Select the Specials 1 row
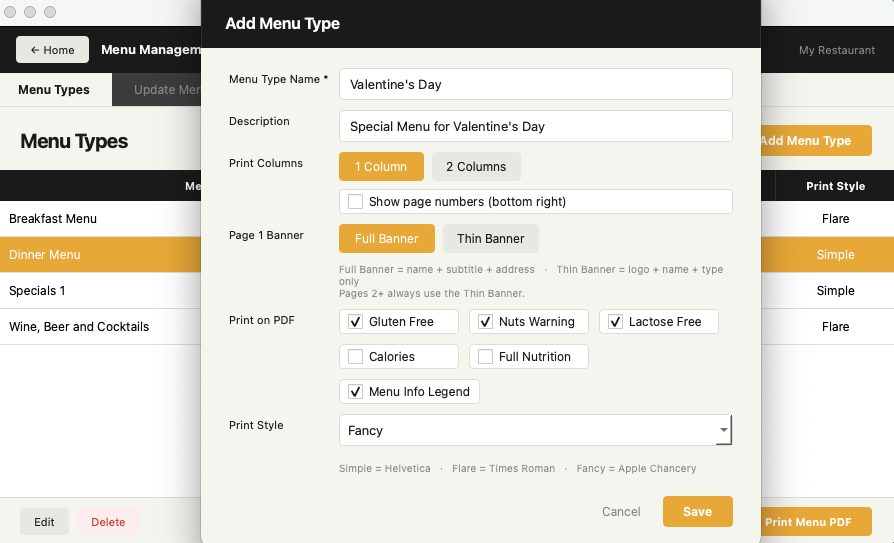The width and height of the screenshot is (894, 543). [100, 290]
